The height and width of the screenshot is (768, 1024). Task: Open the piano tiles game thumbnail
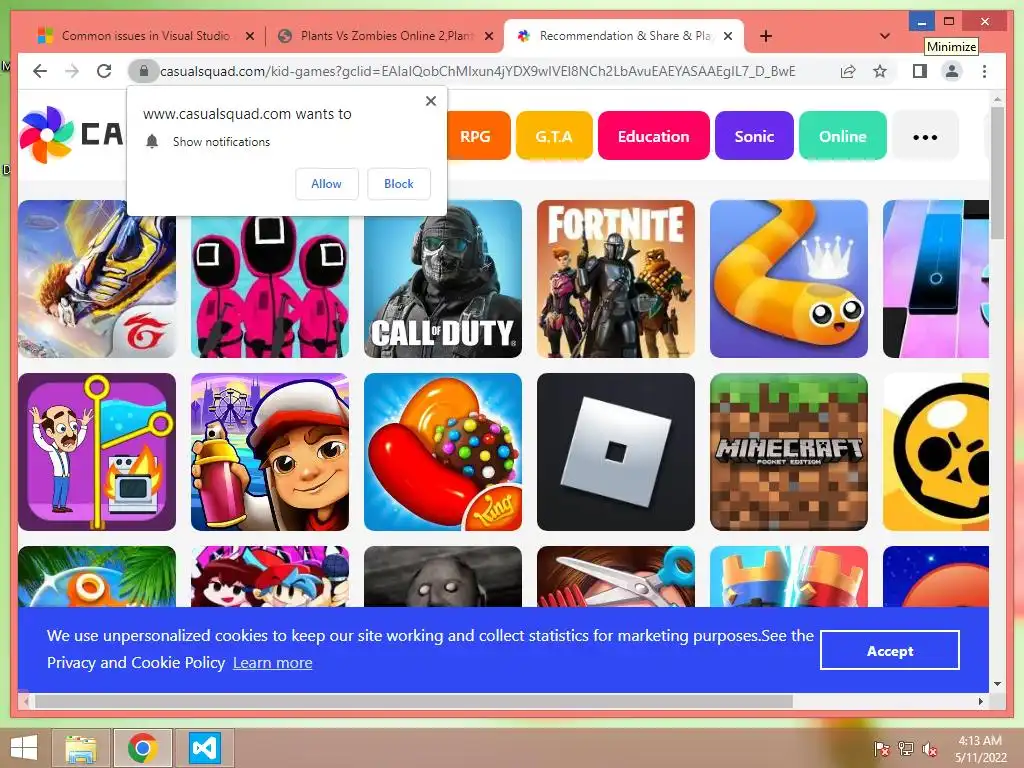[936, 279]
